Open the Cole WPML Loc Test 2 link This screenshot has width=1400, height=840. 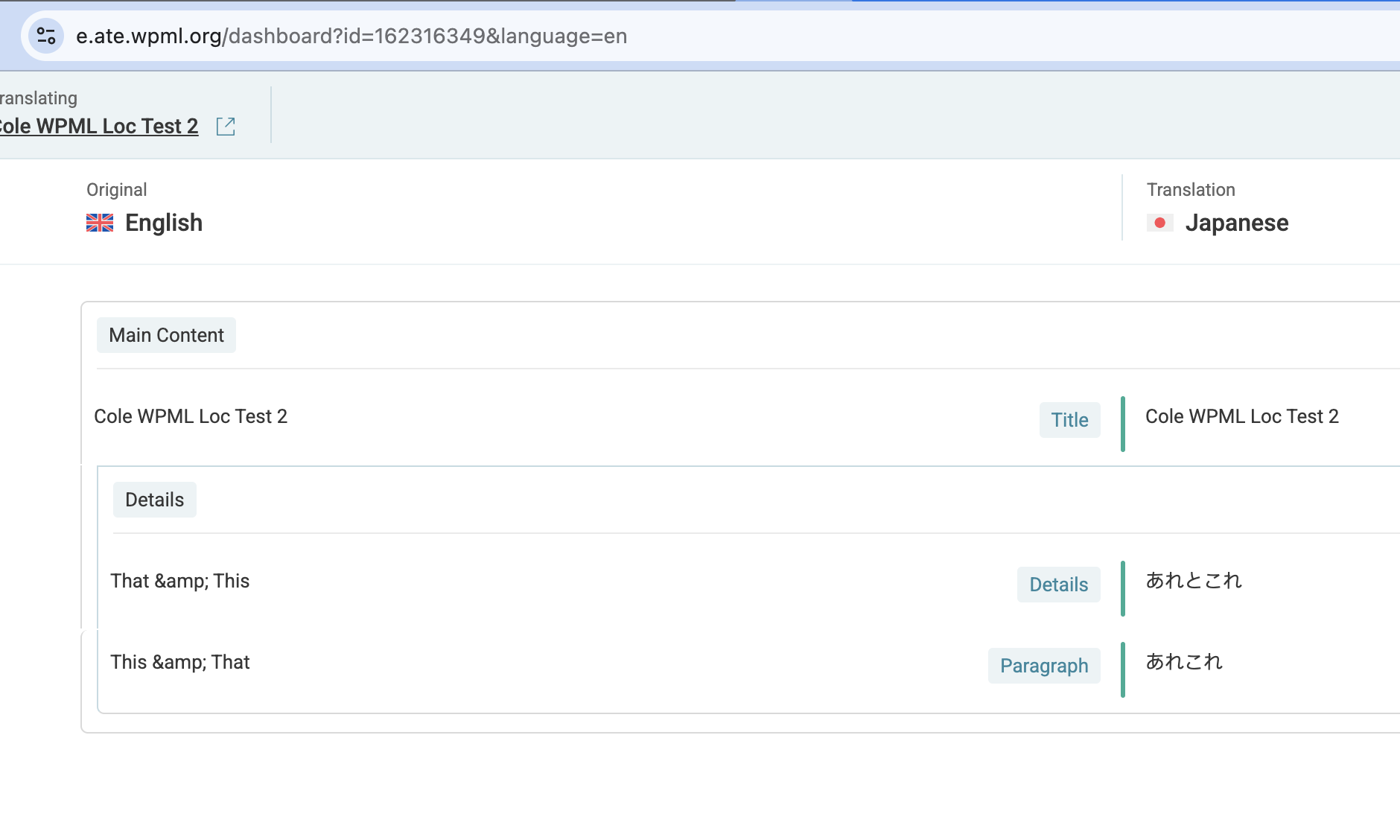(99, 126)
